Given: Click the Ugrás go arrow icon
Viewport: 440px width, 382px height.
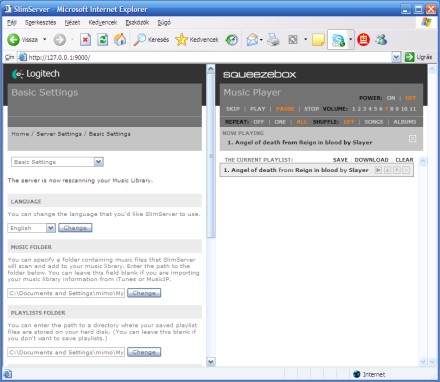Looking at the screenshot, I should pos(409,57).
